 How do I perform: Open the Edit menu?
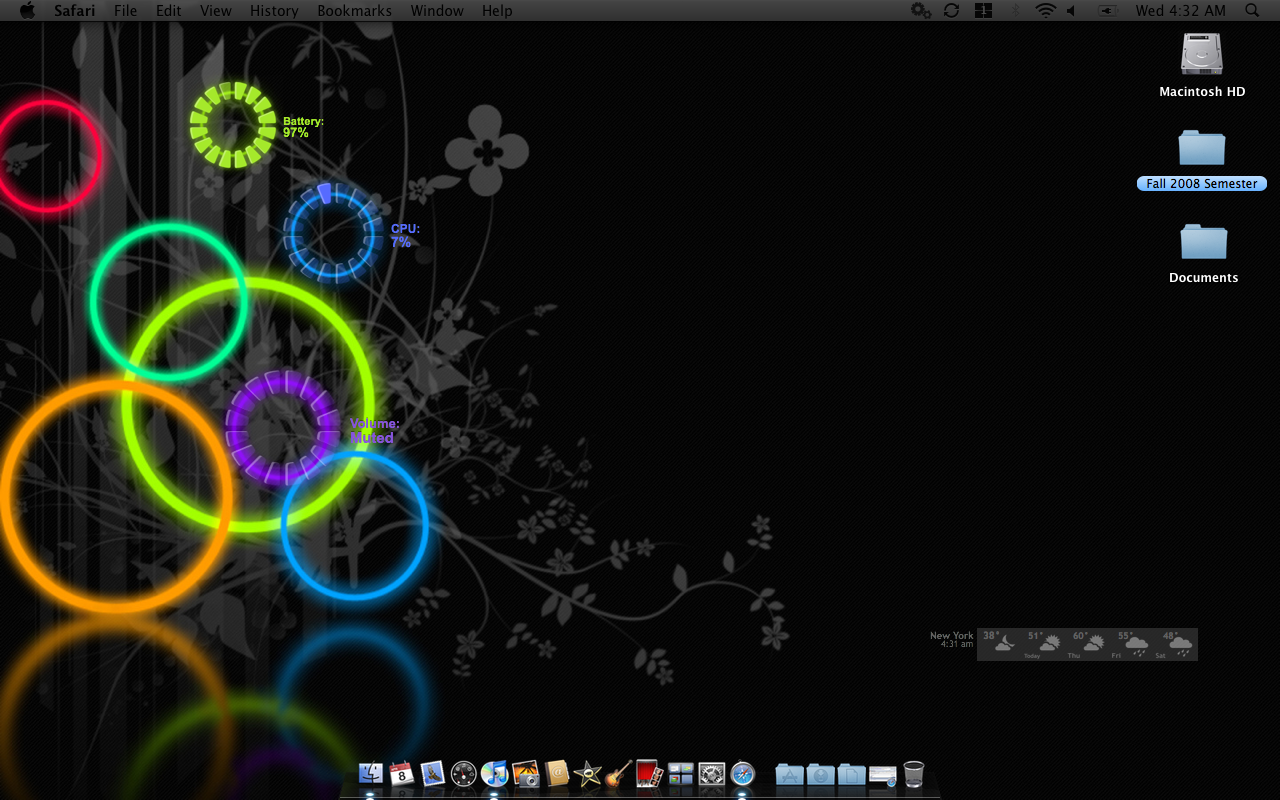click(x=169, y=10)
